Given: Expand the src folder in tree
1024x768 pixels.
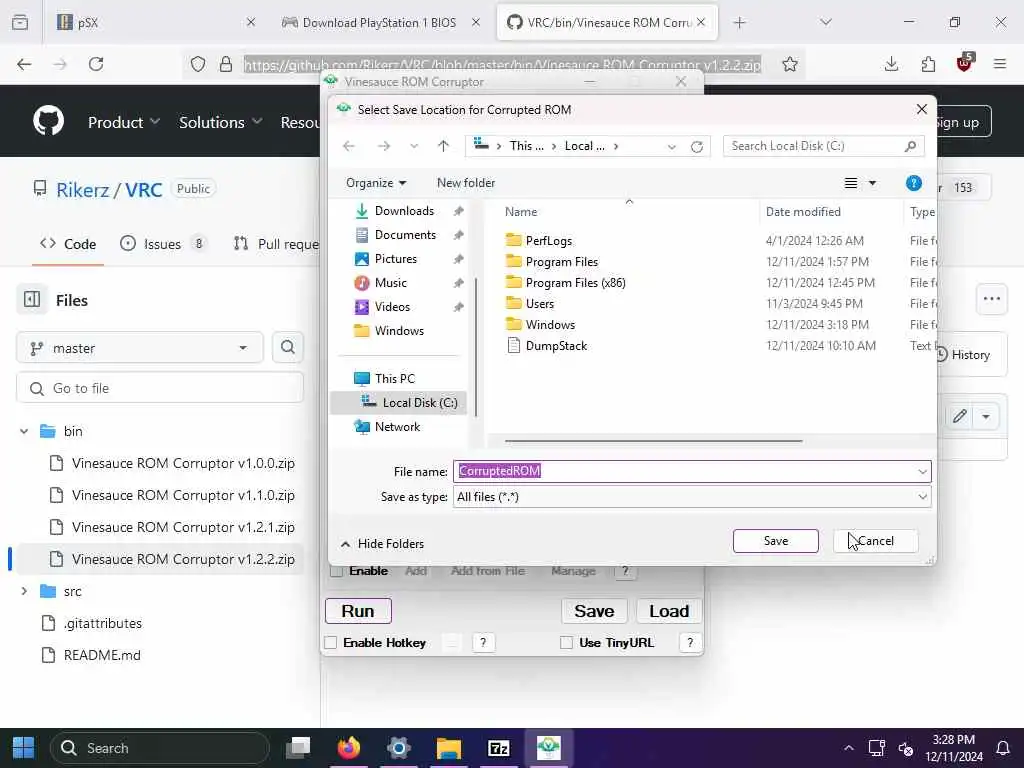Looking at the screenshot, I should [24, 591].
